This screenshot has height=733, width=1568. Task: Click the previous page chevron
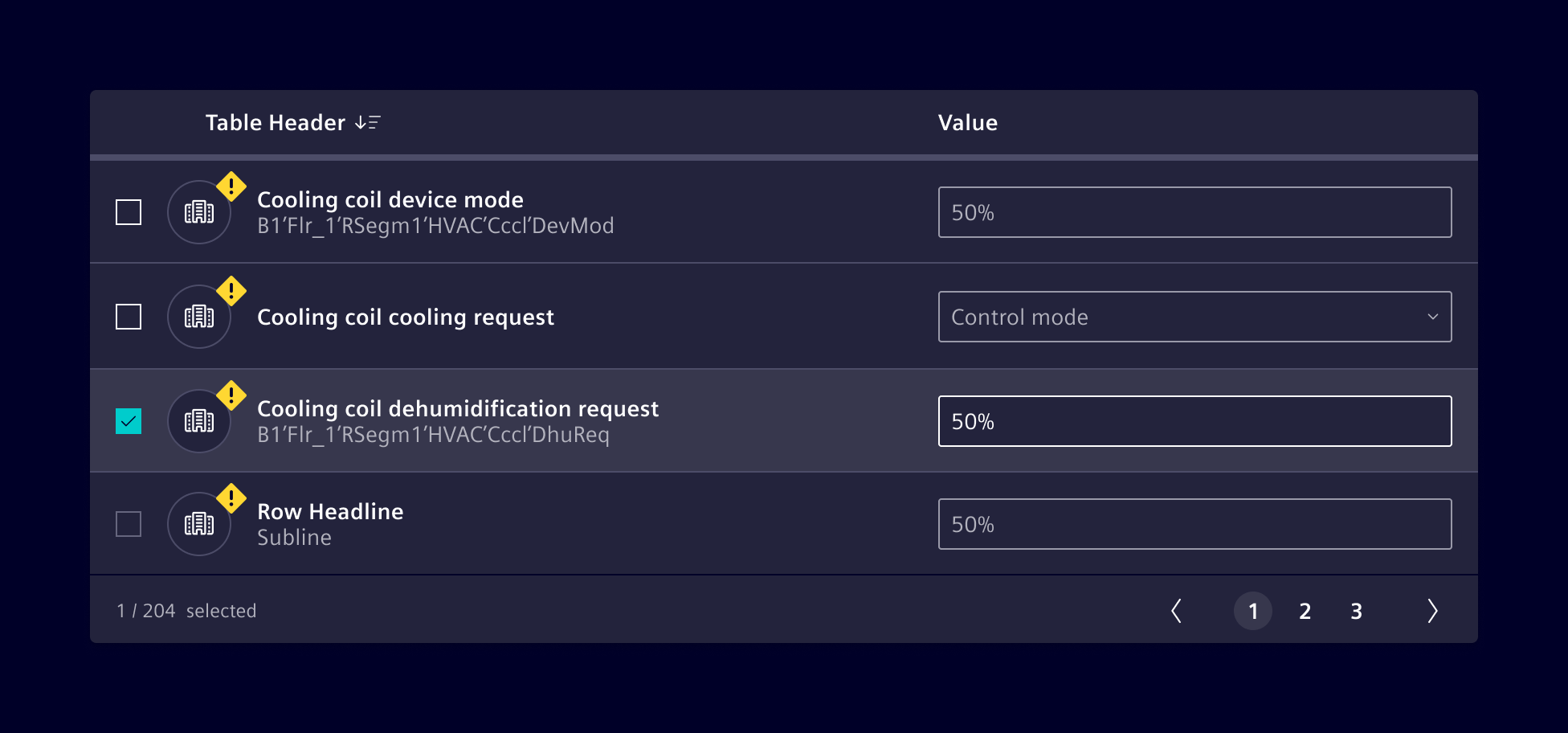(1176, 611)
